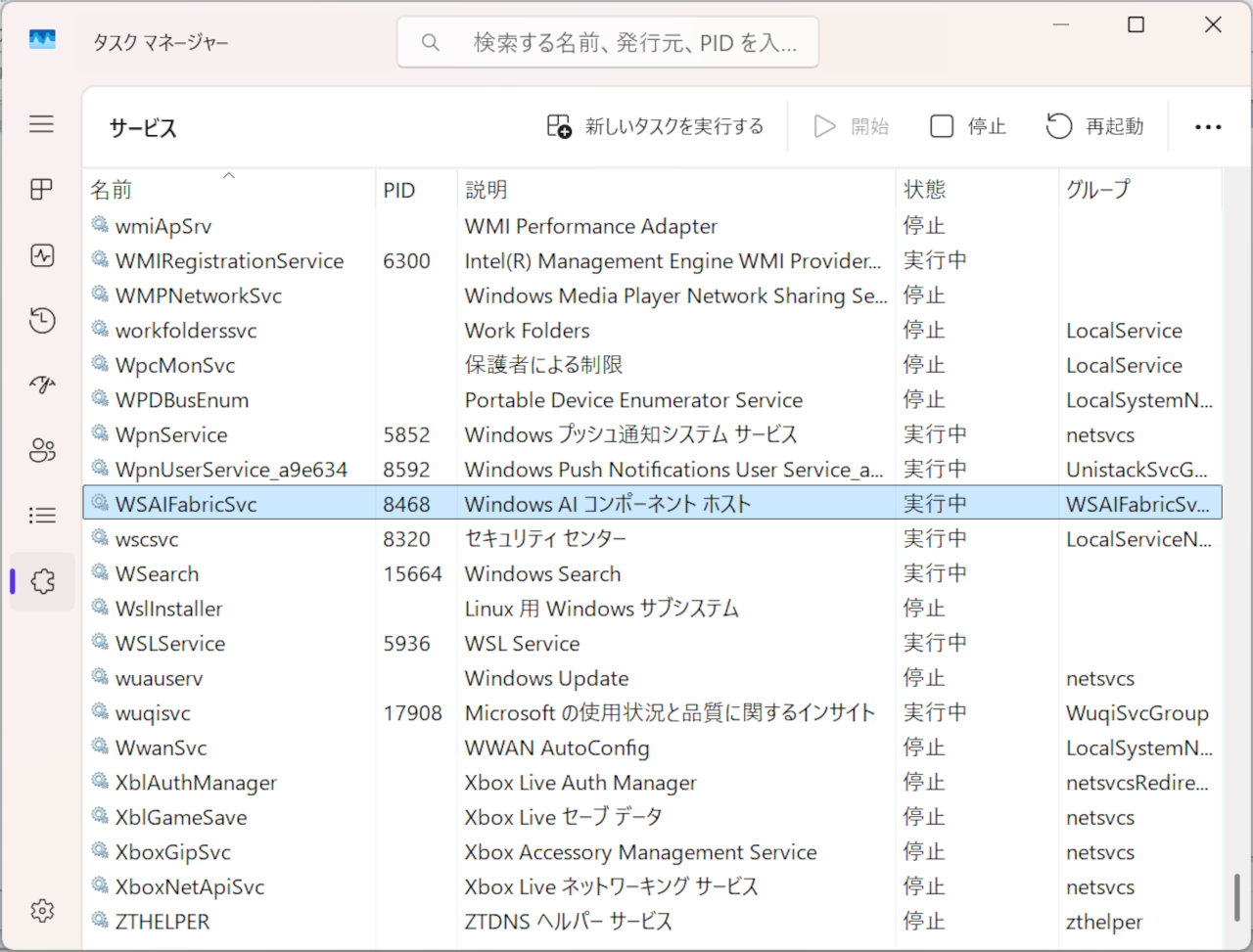
Task: Open the Performance page icon
Action: (x=41, y=255)
